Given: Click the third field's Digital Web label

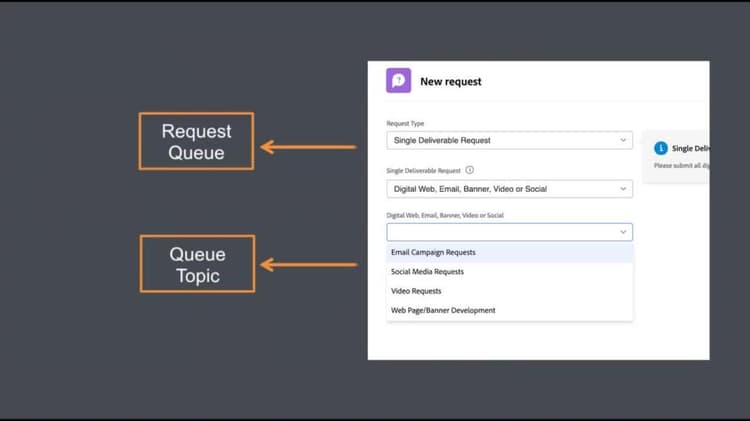Looking at the screenshot, I should (x=445, y=215).
